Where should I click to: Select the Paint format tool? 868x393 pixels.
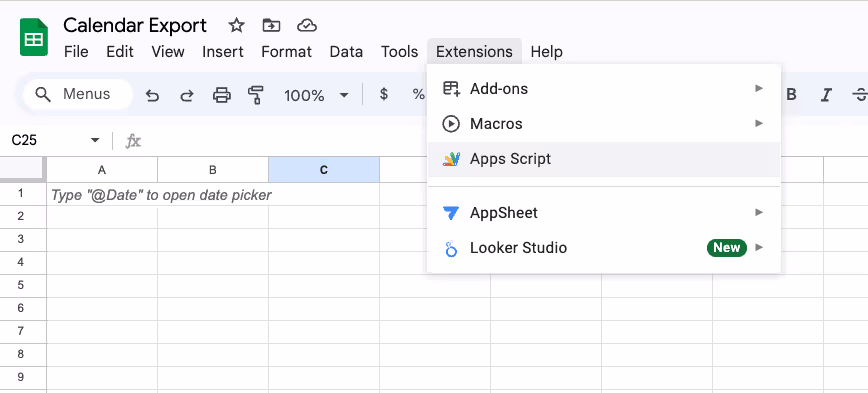tap(255, 96)
